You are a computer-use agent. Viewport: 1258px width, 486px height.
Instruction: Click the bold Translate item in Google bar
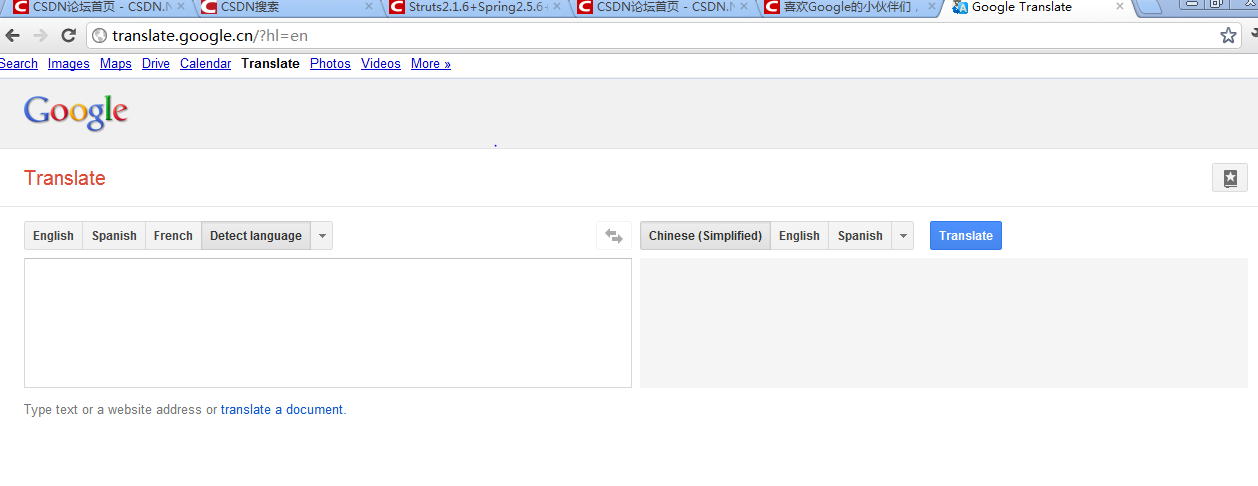click(x=270, y=64)
